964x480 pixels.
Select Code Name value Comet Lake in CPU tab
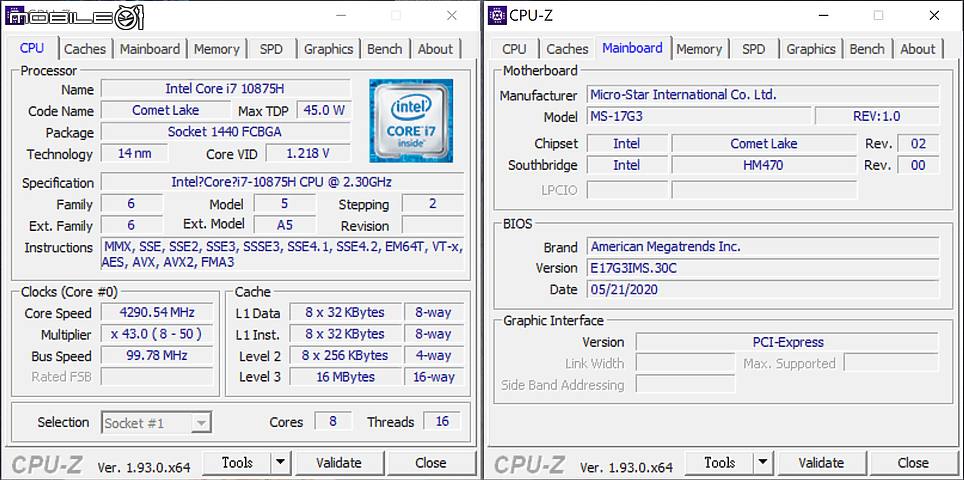coord(165,111)
